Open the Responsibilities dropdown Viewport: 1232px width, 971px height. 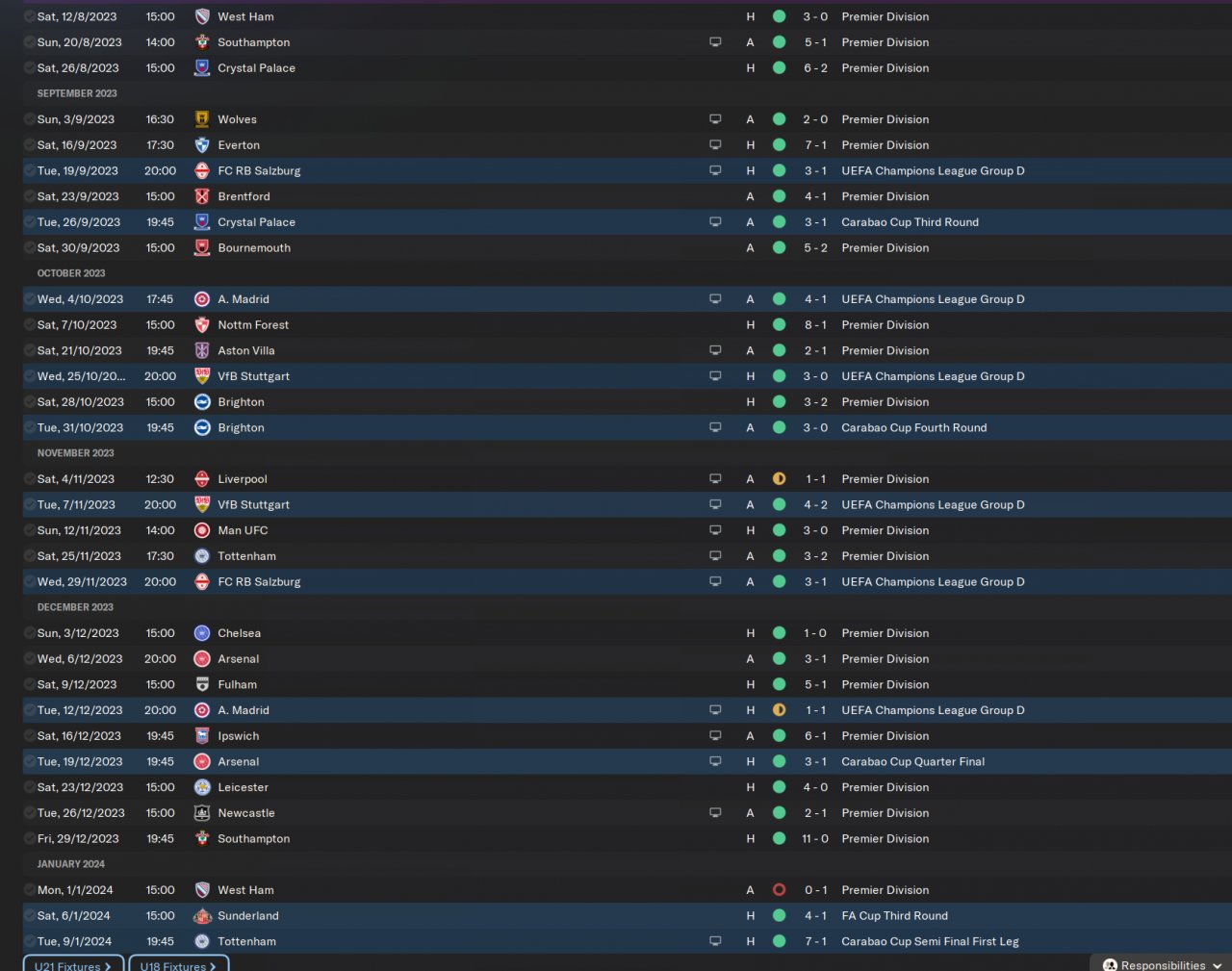(x=1162, y=964)
